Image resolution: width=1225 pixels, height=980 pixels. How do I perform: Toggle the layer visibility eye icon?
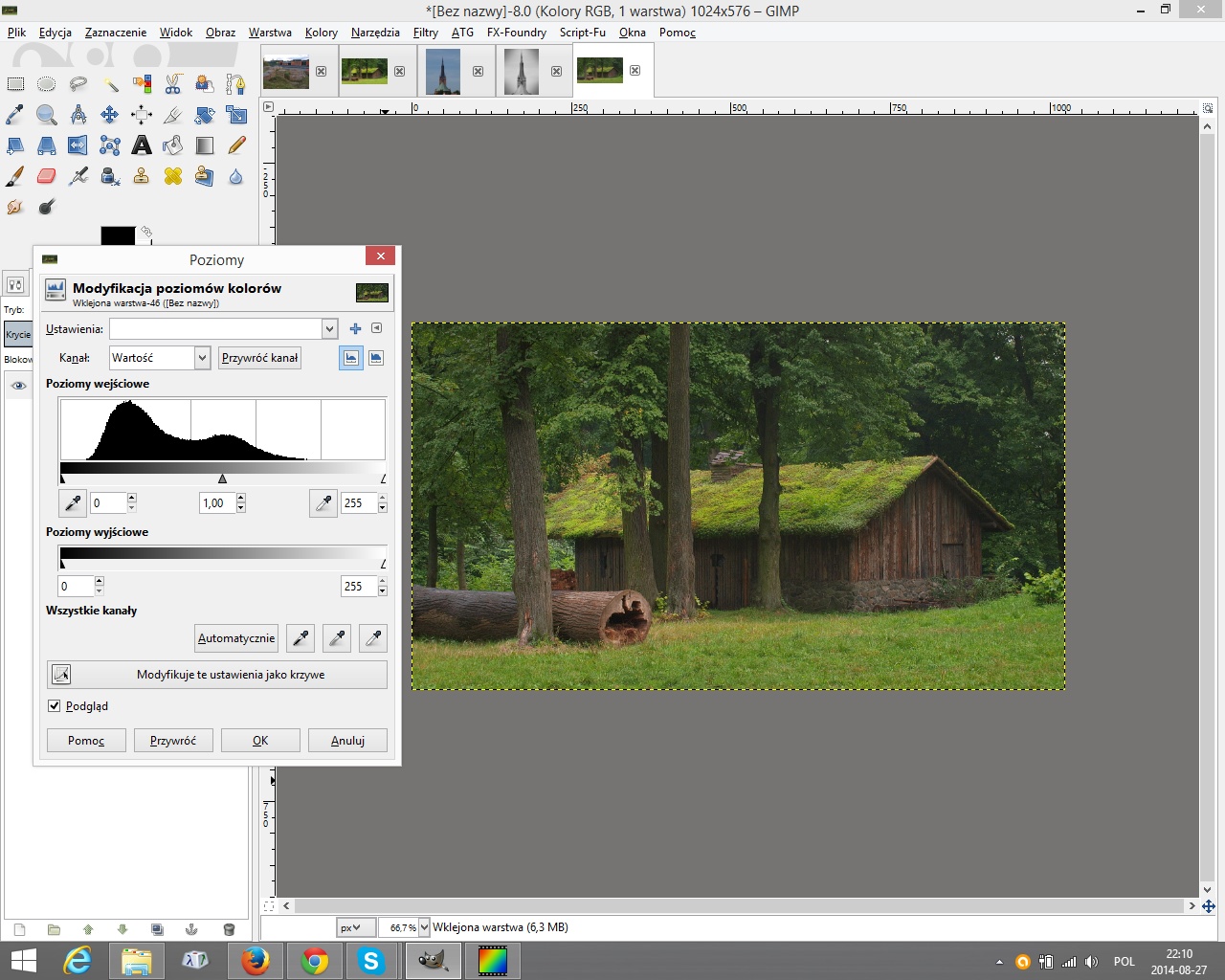tap(18, 386)
